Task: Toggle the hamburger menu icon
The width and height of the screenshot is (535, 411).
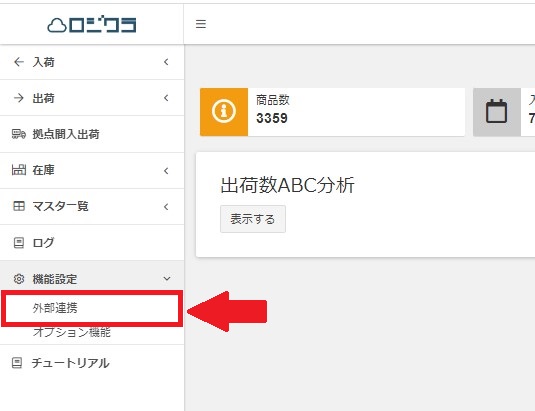Action: click(201, 24)
